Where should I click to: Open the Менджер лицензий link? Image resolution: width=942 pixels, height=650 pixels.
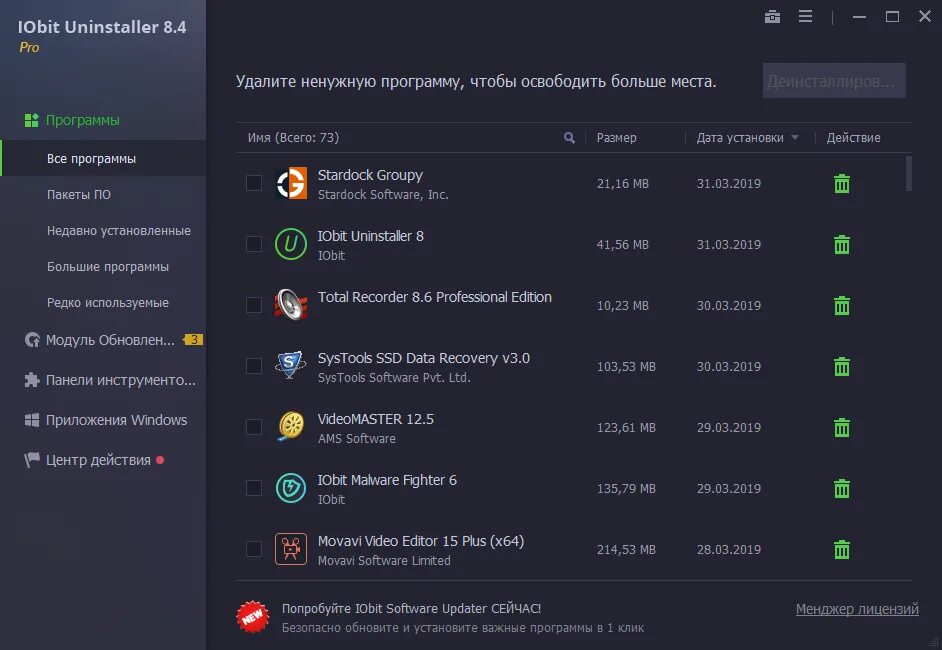pyautogui.click(x=857, y=609)
